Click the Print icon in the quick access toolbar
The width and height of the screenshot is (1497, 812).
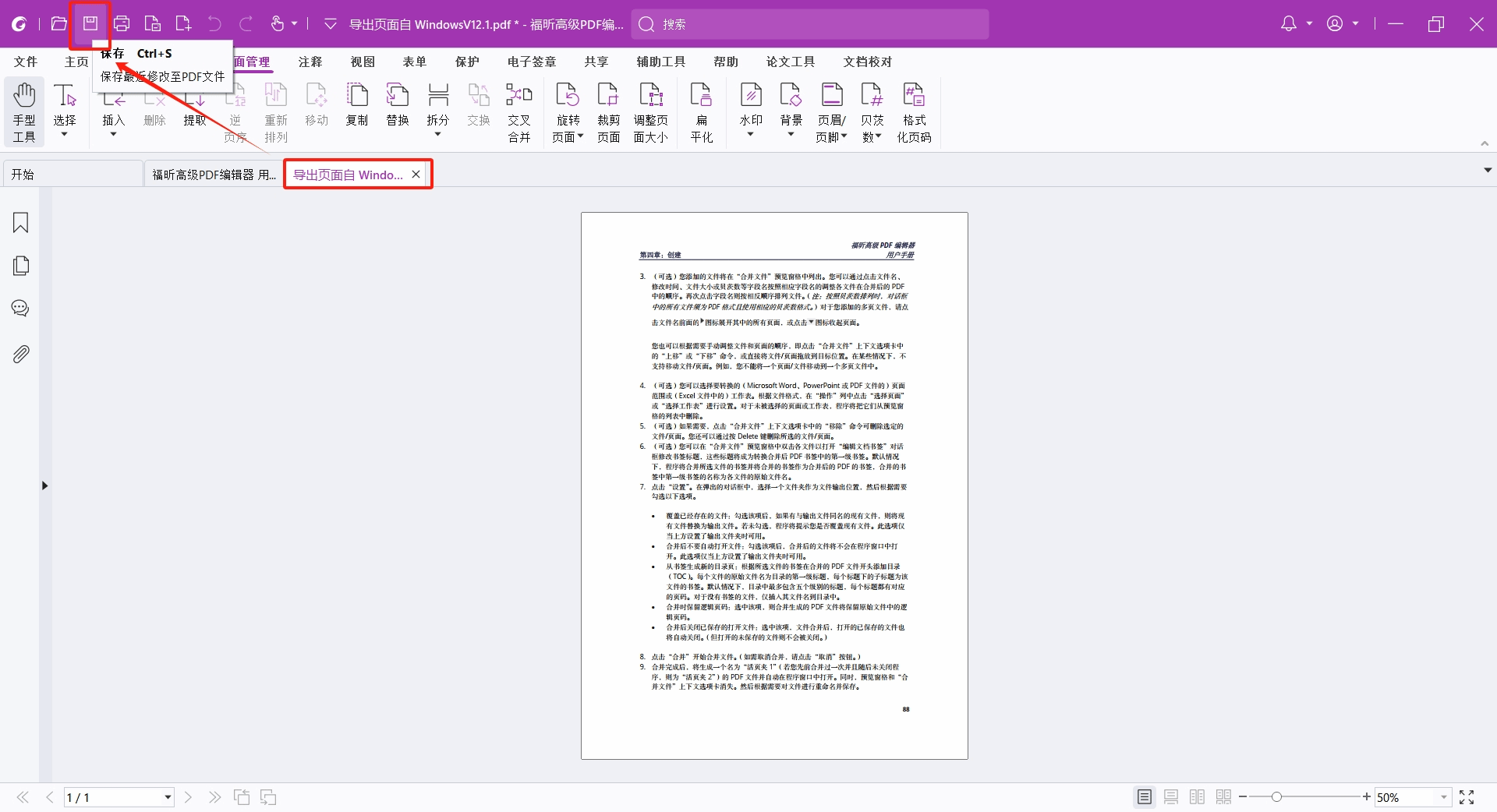[x=122, y=23]
